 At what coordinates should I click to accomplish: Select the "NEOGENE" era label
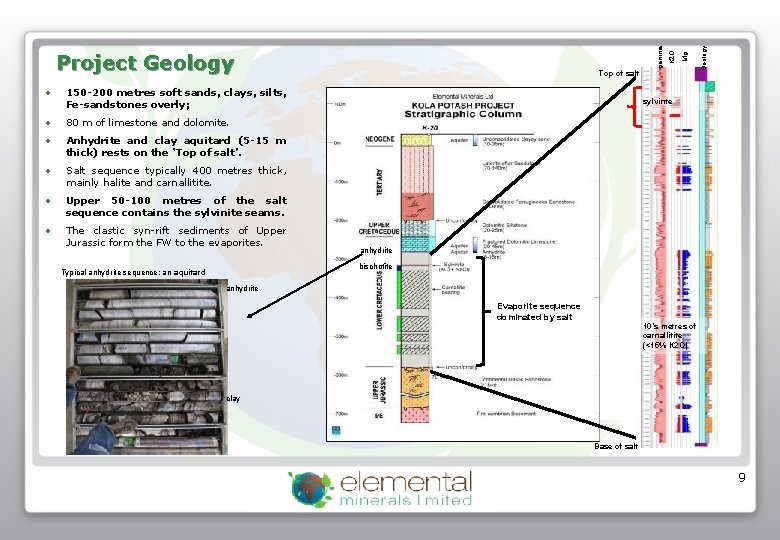point(380,139)
